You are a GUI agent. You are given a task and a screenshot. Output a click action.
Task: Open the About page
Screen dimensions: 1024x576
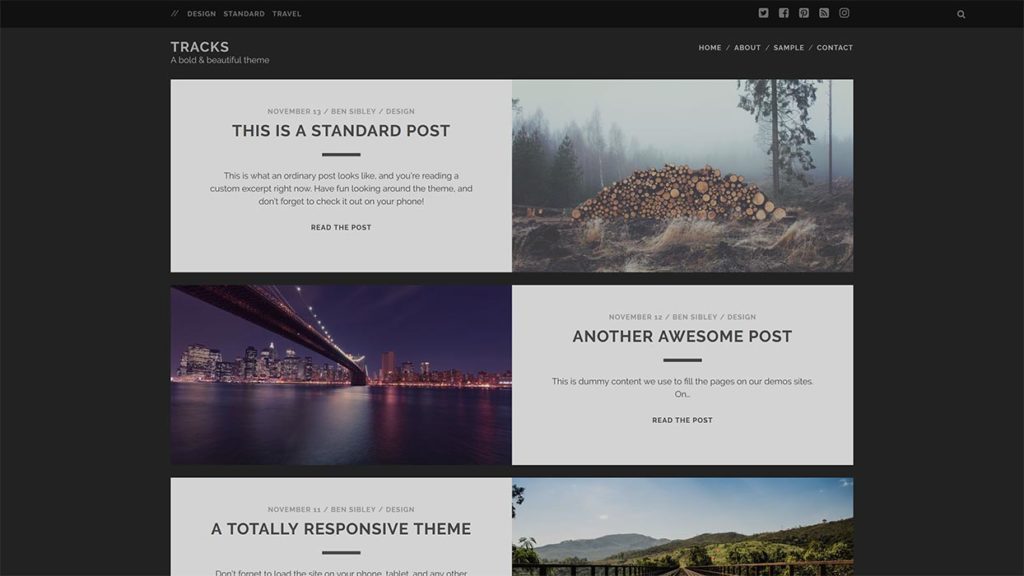747,48
